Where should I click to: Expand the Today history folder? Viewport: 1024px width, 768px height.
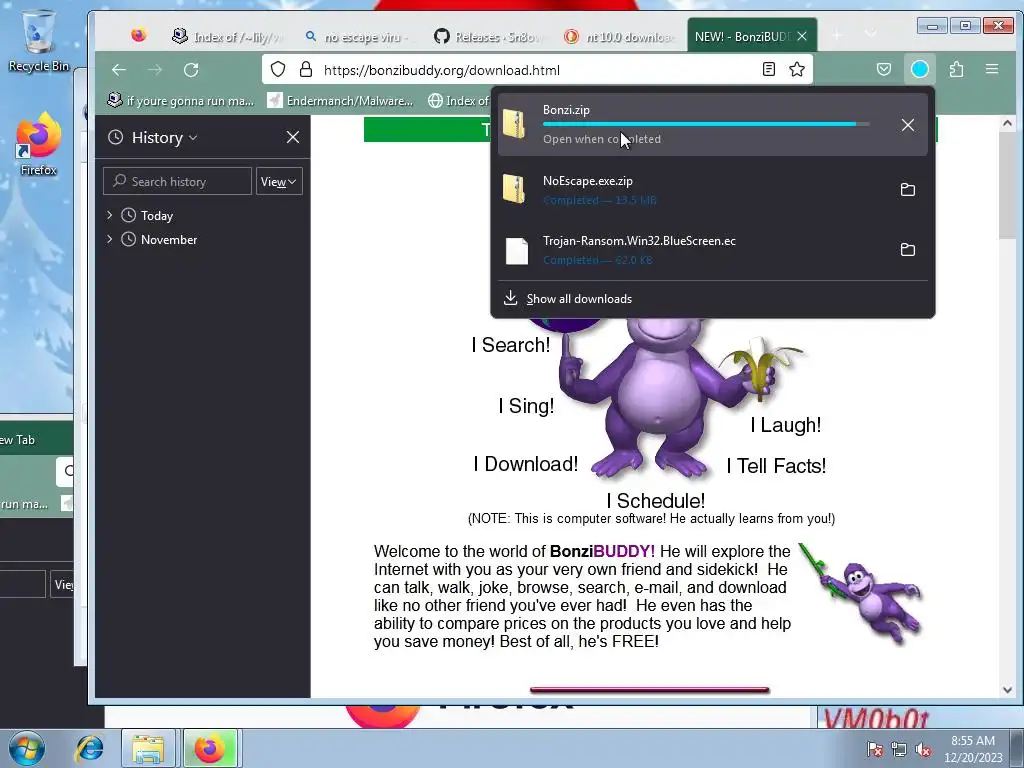pos(110,215)
